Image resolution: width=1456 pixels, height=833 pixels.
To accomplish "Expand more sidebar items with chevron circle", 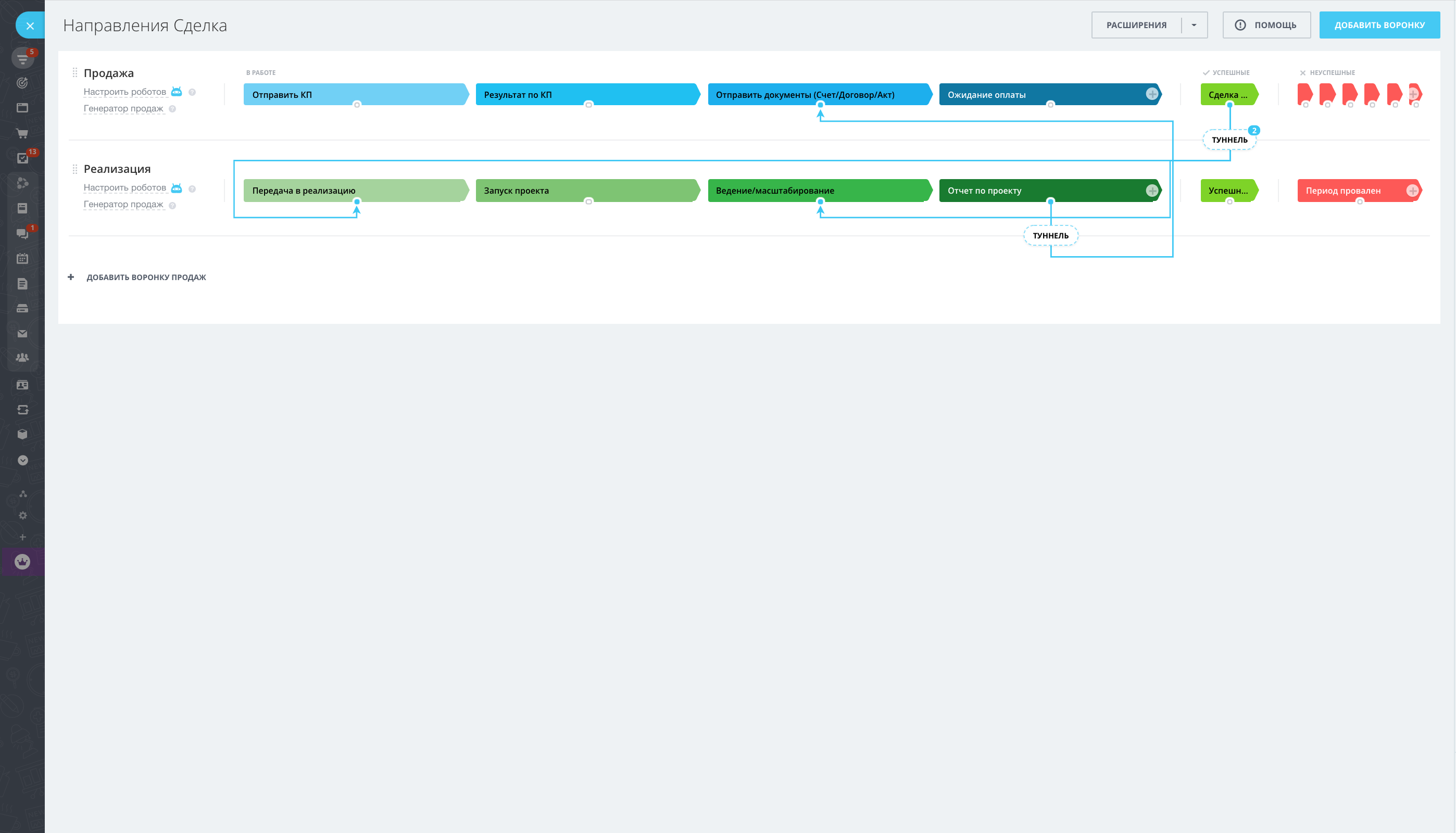I will (x=22, y=460).
